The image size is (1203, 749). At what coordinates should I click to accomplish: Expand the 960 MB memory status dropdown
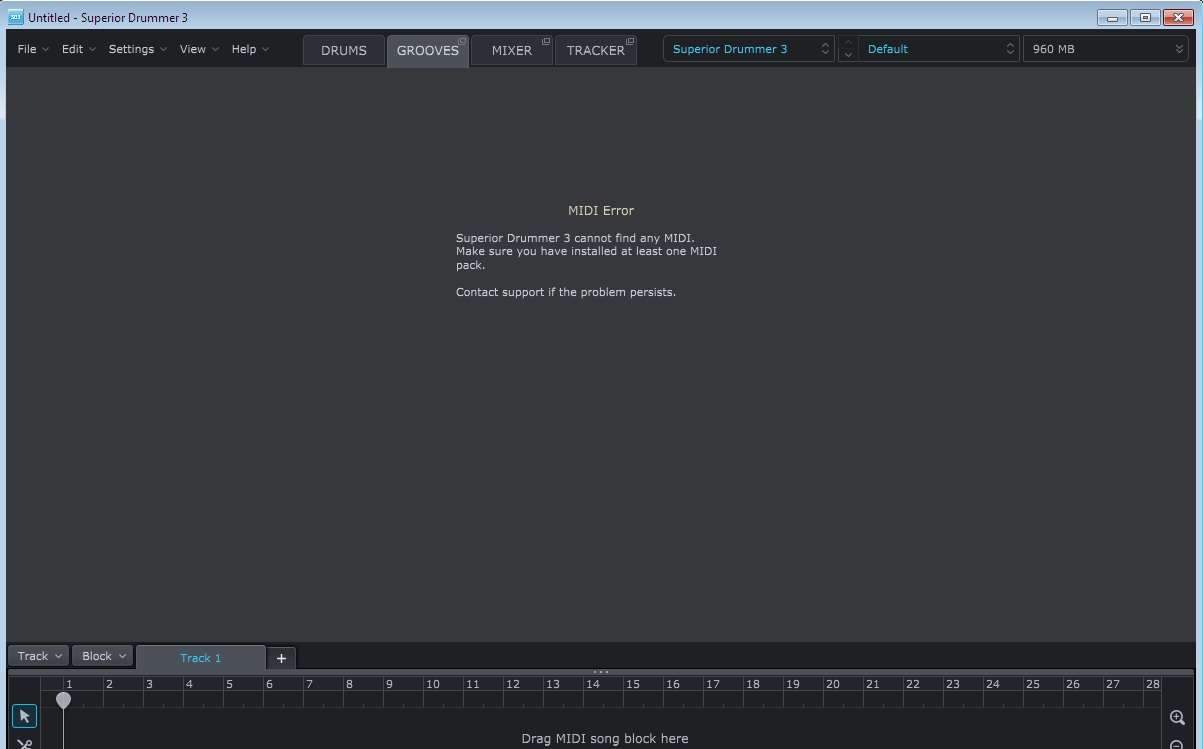(x=1106, y=49)
